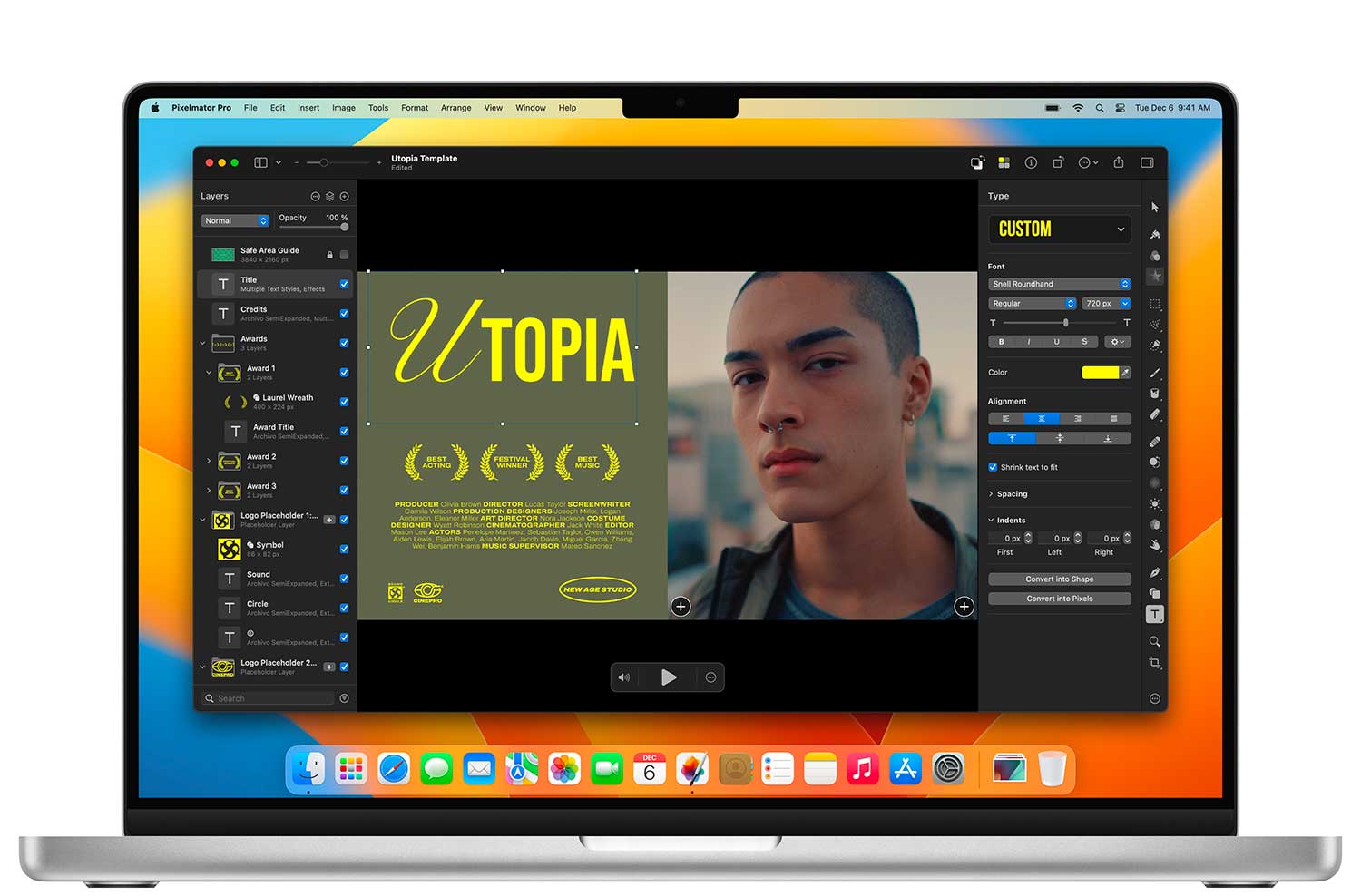Open the Normal blend mode dropdown
The width and height of the screenshot is (1361, 896).
[235, 220]
